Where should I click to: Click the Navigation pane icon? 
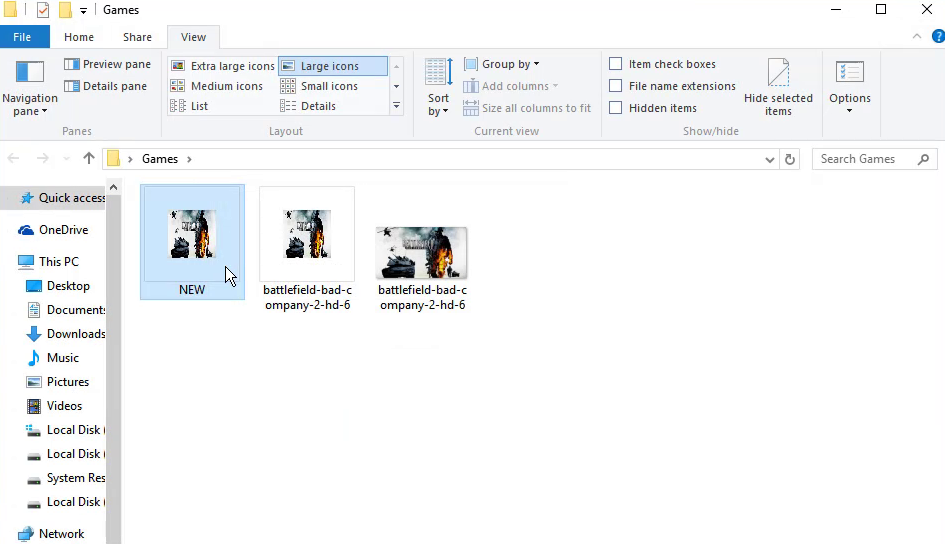click(x=30, y=73)
